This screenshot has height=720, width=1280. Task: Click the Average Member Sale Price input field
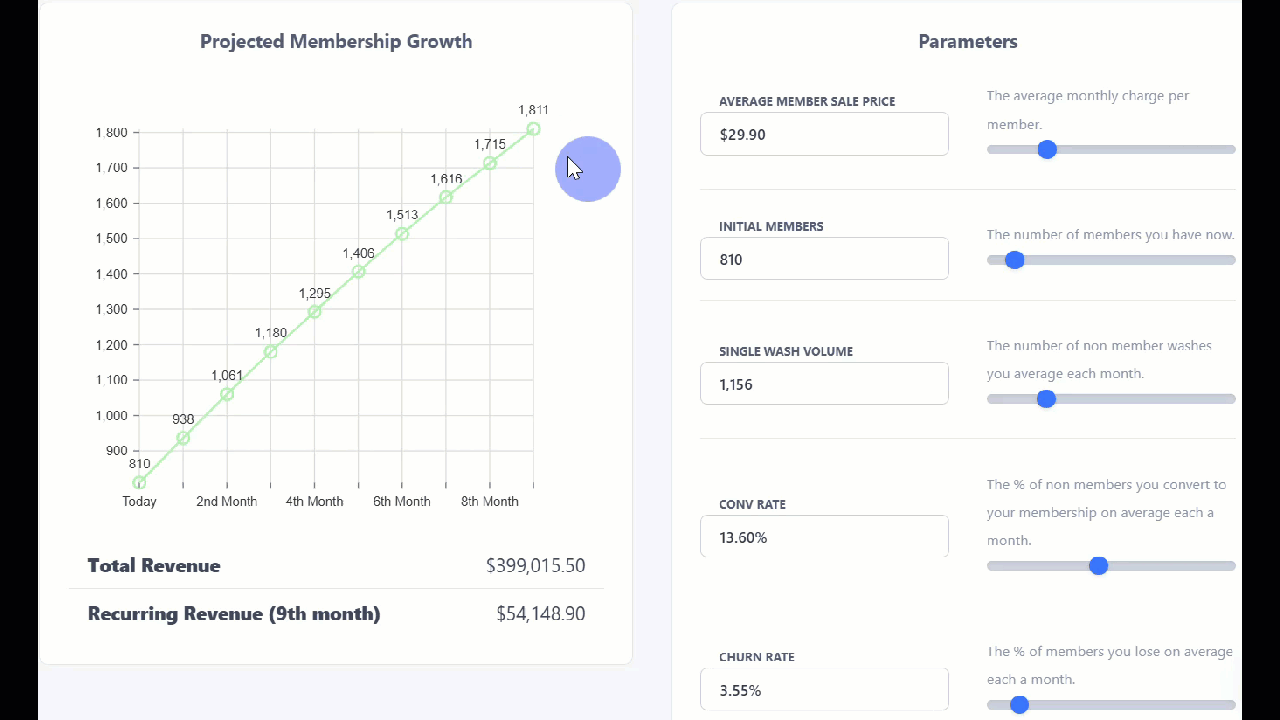coord(824,134)
